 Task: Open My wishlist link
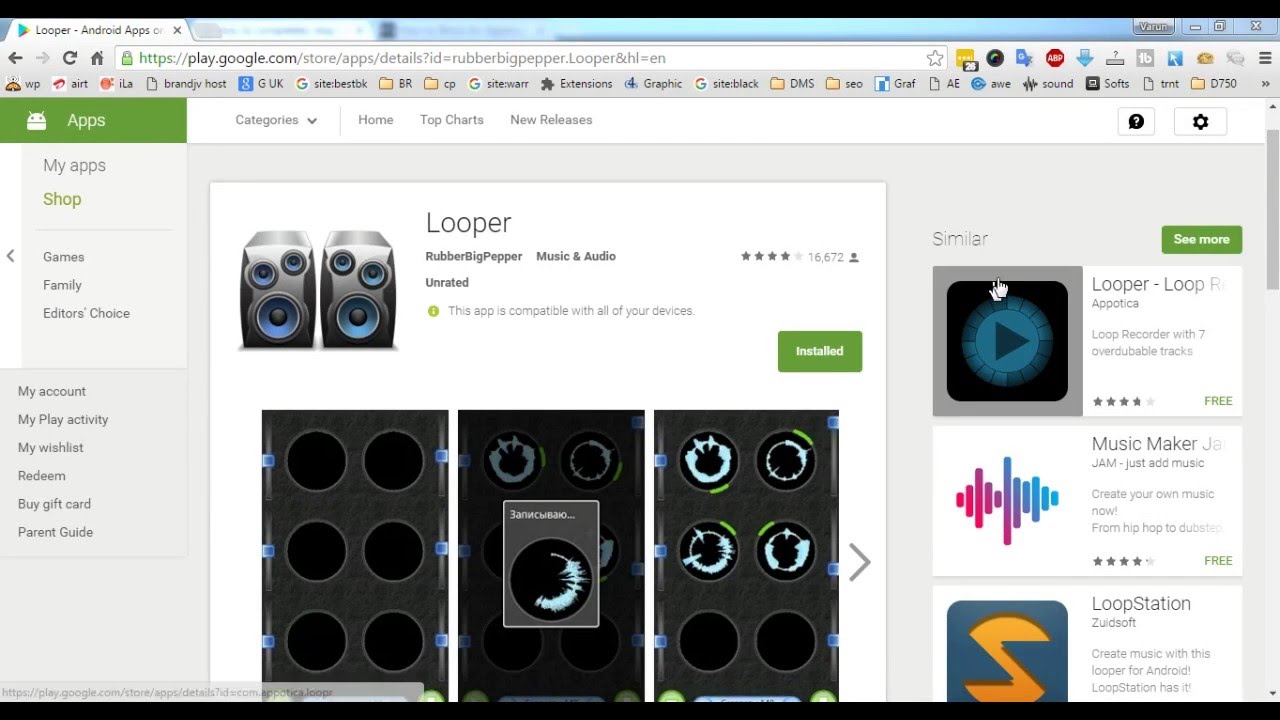50,447
